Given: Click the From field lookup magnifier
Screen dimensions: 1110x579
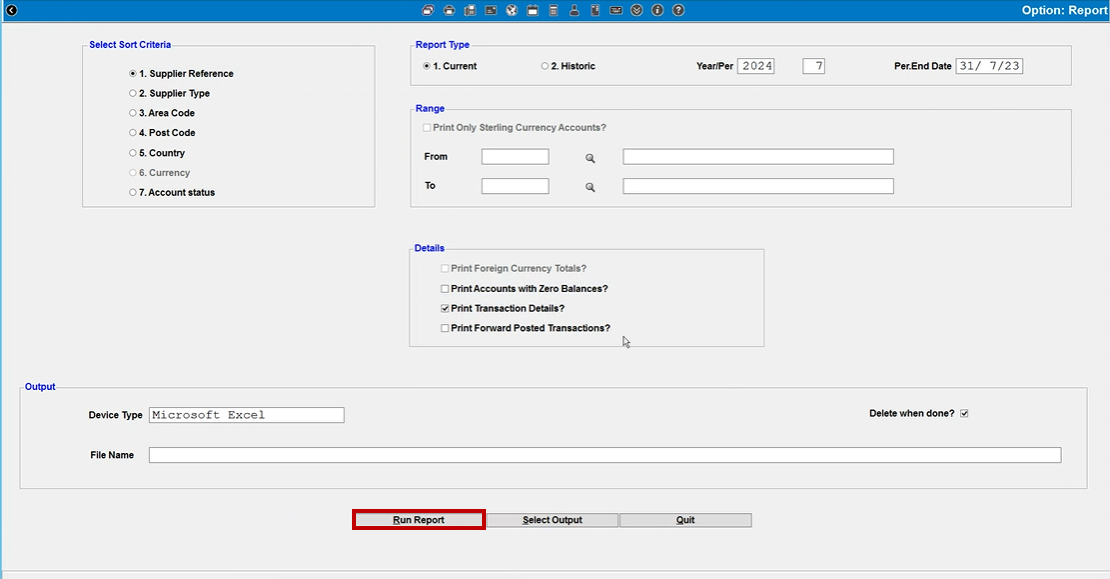Looking at the screenshot, I should (x=590, y=158).
